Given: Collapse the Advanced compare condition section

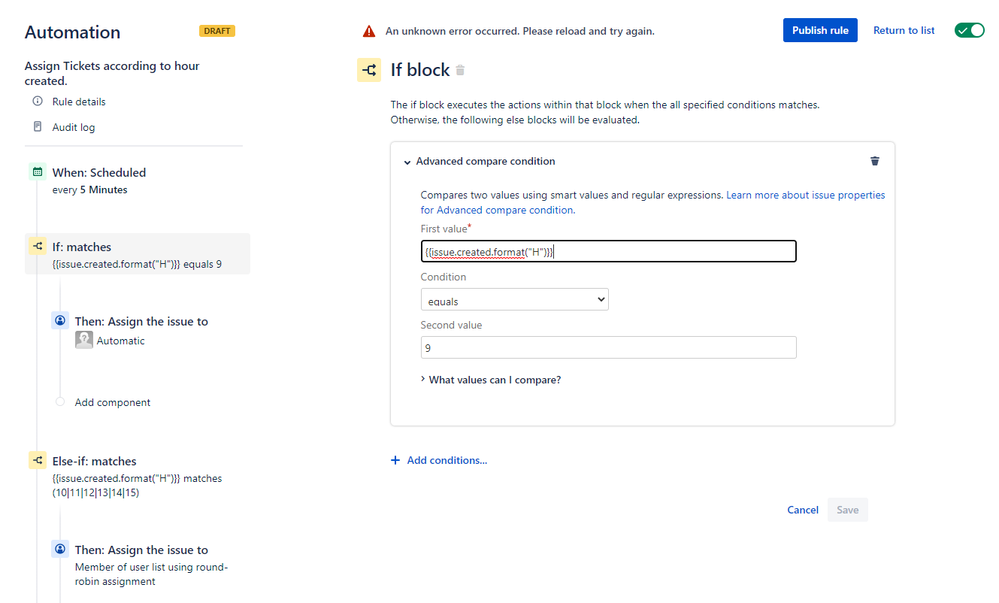Looking at the screenshot, I should (x=408, y=161).
